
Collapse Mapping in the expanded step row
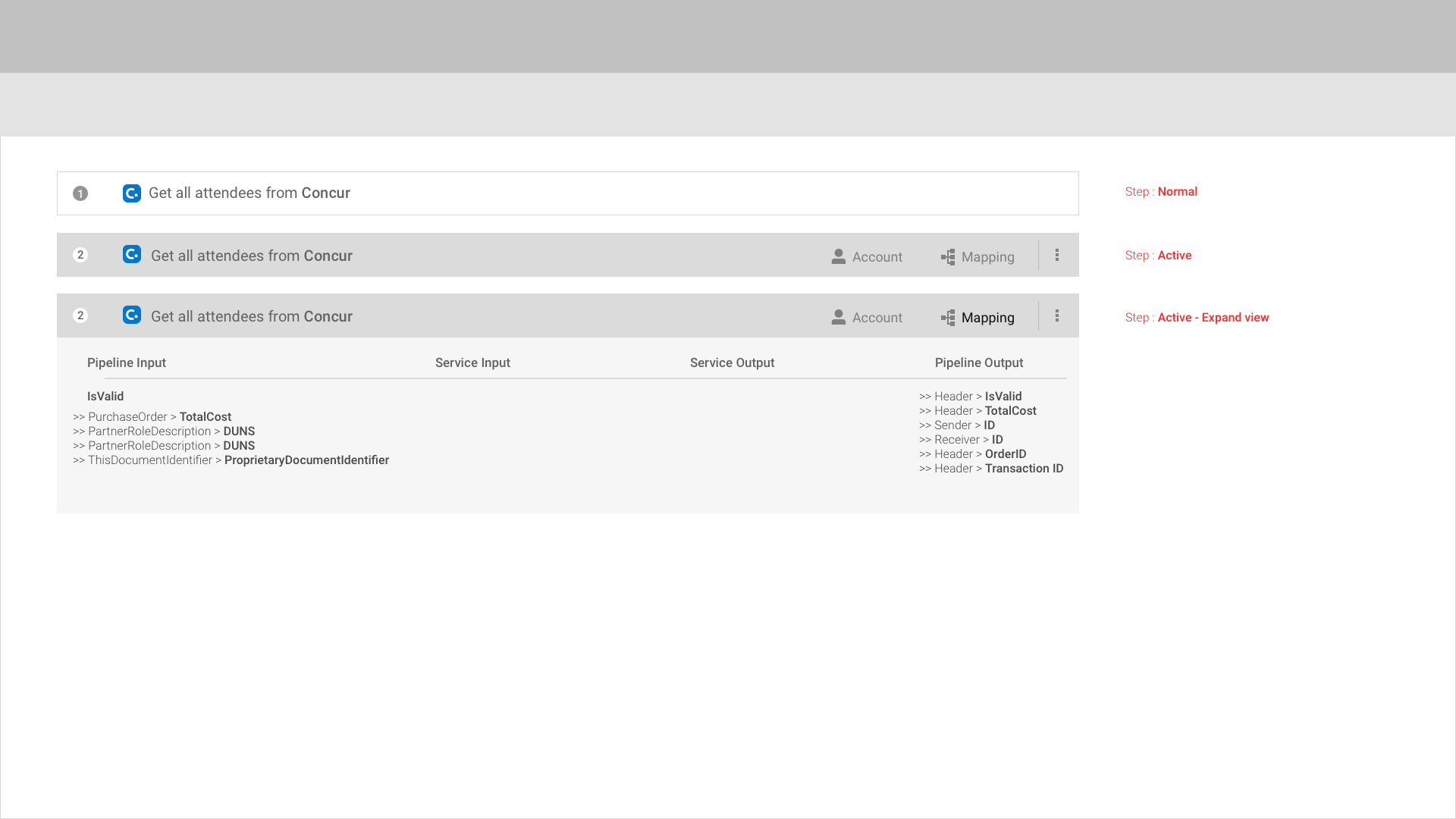pos(977,317)
